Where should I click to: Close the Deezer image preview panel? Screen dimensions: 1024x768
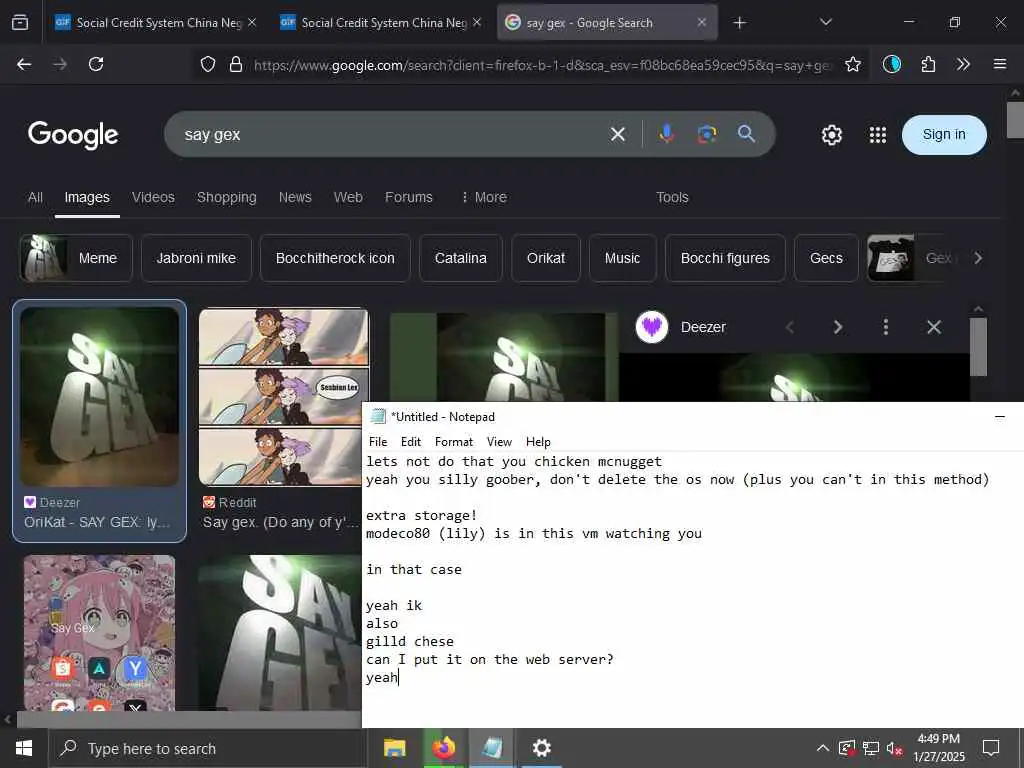(934, 327)
